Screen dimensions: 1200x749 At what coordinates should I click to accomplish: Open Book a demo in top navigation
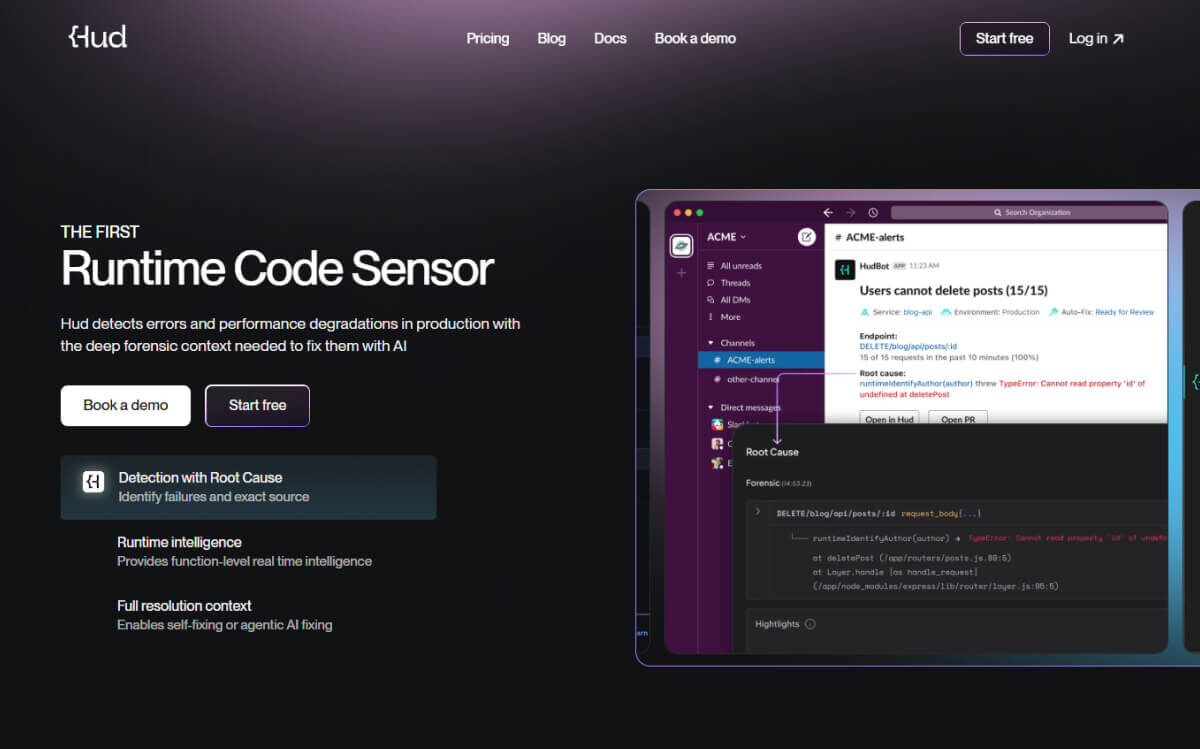pyautogui.click(x=695, y=39)
